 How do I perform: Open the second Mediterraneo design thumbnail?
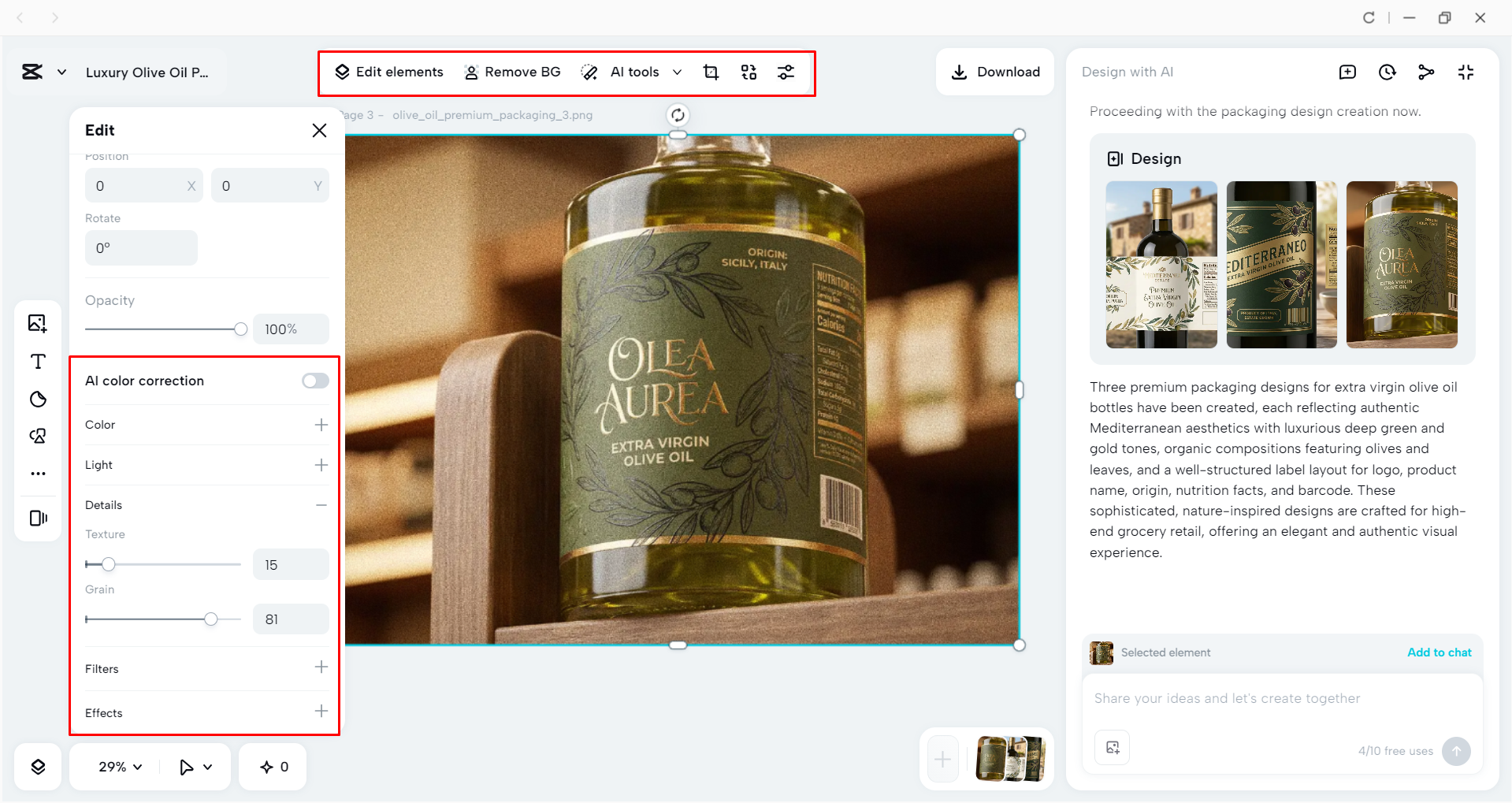tap(1282, 265)
